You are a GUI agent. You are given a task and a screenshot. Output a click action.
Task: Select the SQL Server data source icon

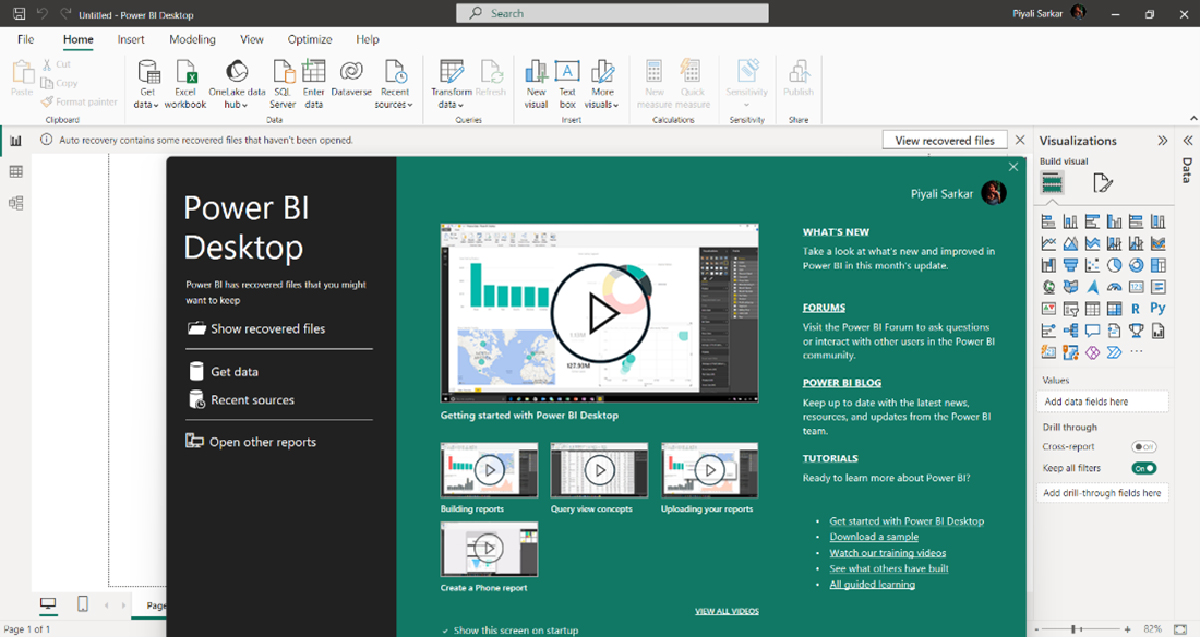[x=283, y=72]
